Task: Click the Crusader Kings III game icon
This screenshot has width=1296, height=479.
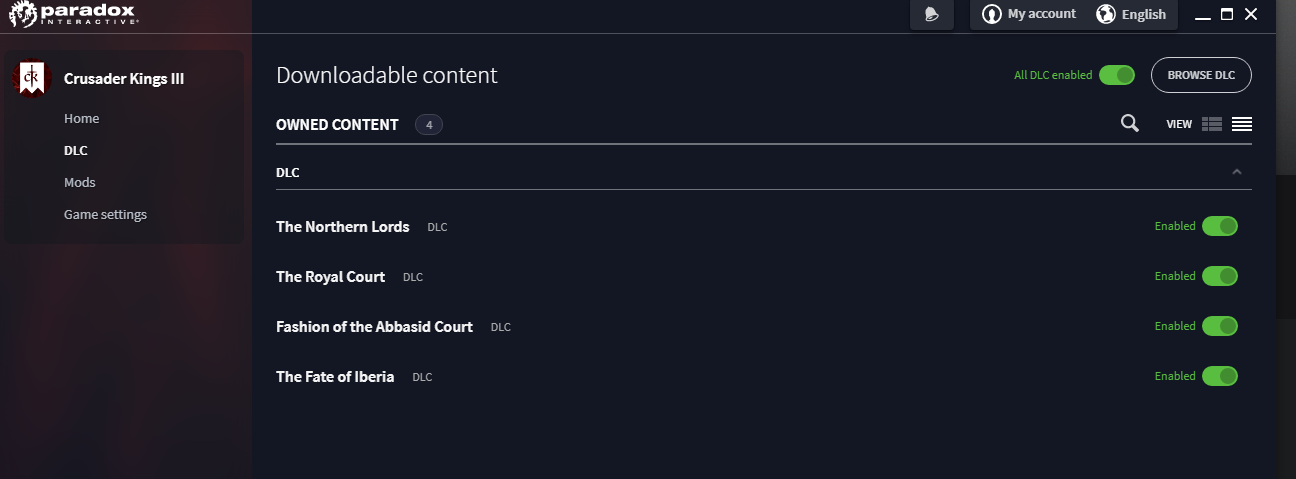Action: tap(31, 79)
